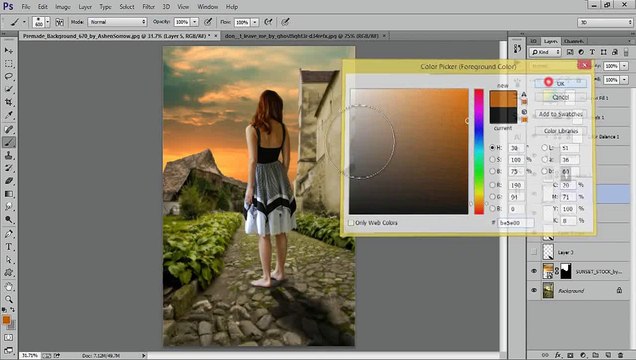This screenshot has height=360, width=636.
Task: Open the Brush panel toggle icon
Action: [60, 22]
